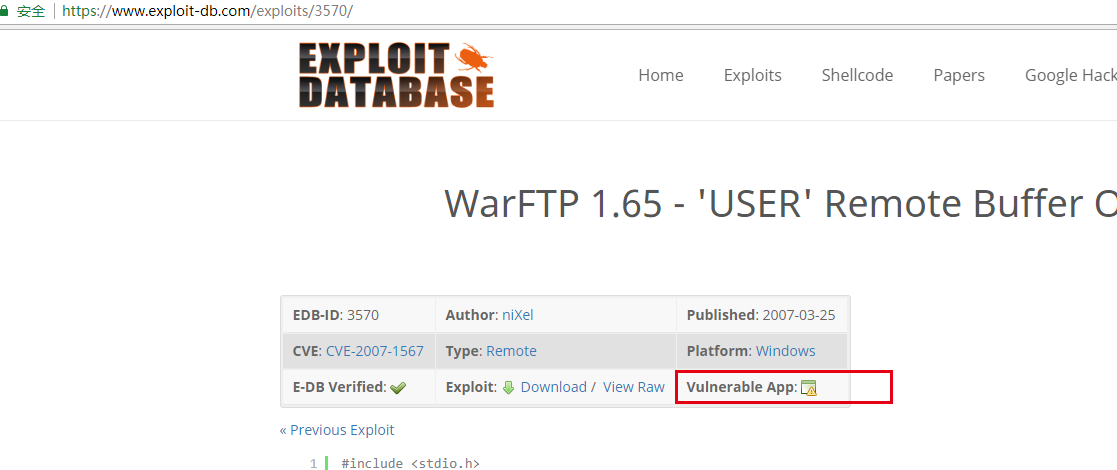Click the 安全 secure label
The height and width of the screenshot is (470, 1117).
[31, 11]
